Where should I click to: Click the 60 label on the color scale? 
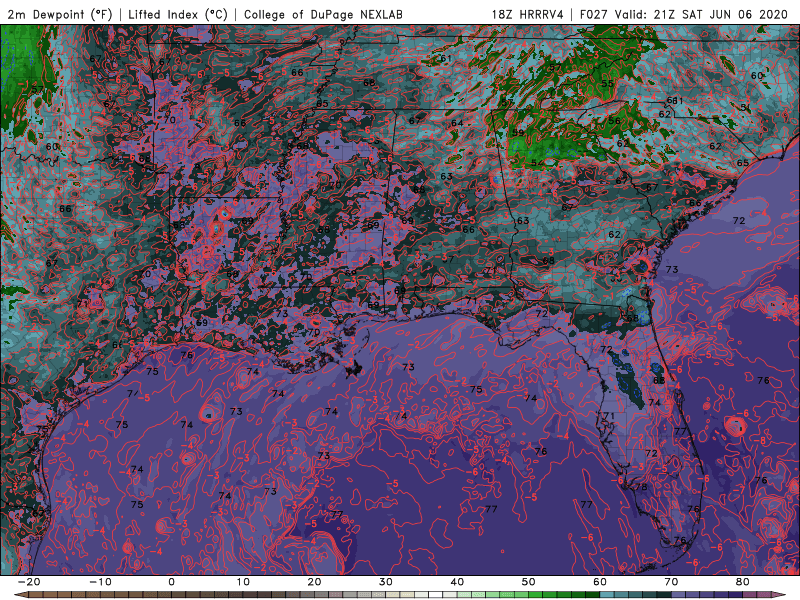tap(600, 582)
